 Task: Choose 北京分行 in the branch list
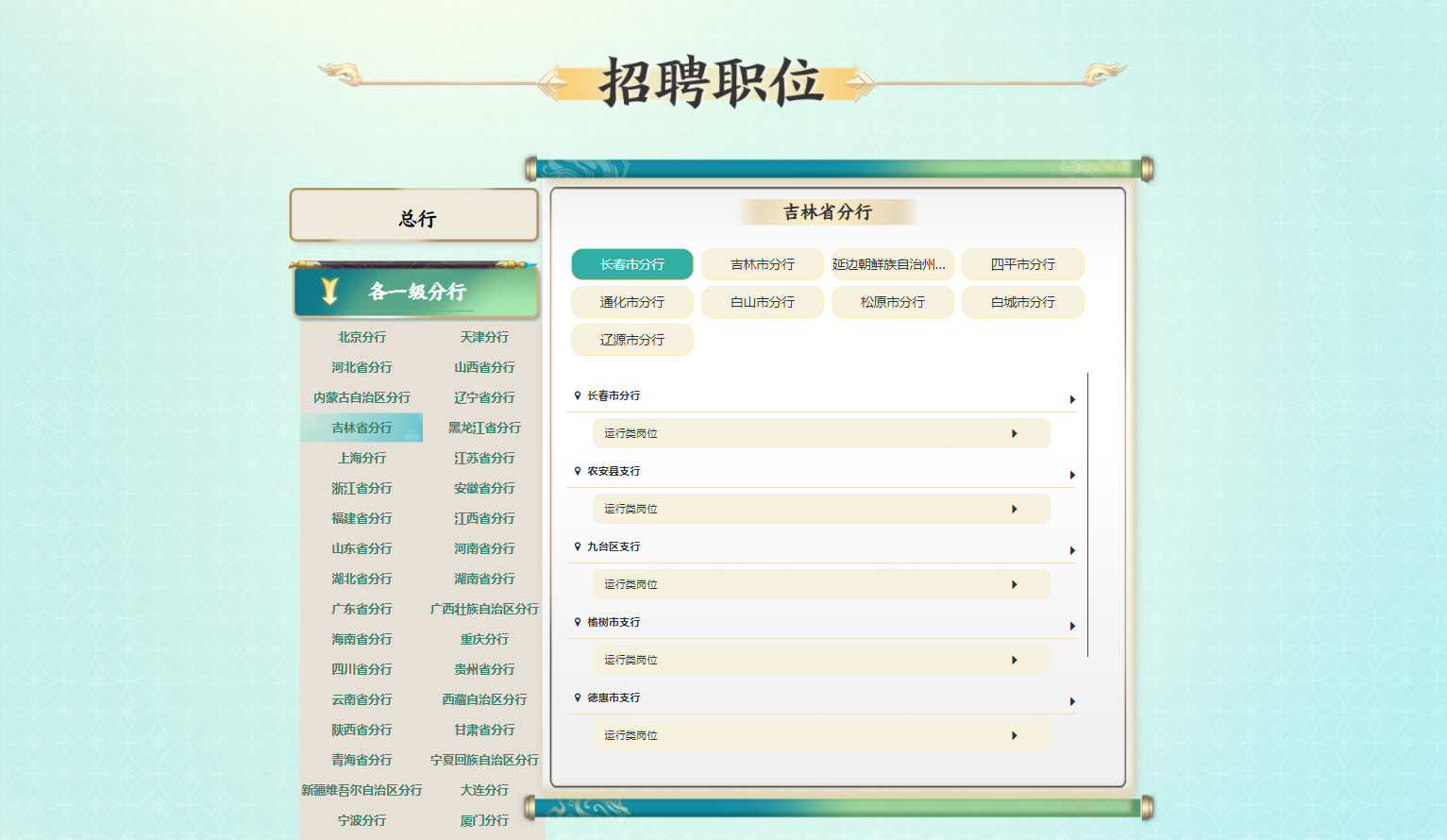362,337
